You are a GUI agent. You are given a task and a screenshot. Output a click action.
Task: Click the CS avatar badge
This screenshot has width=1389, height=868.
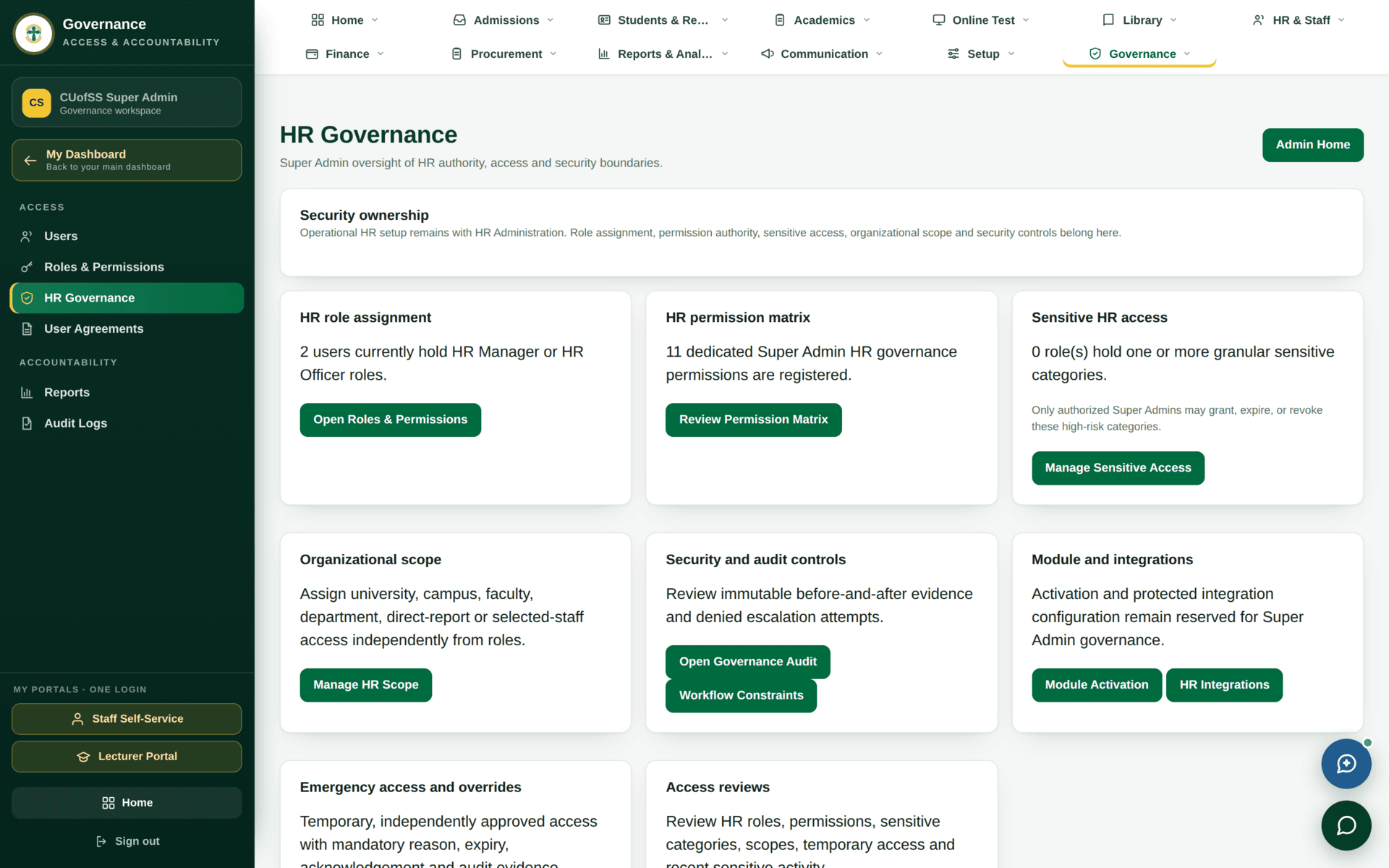36,103
